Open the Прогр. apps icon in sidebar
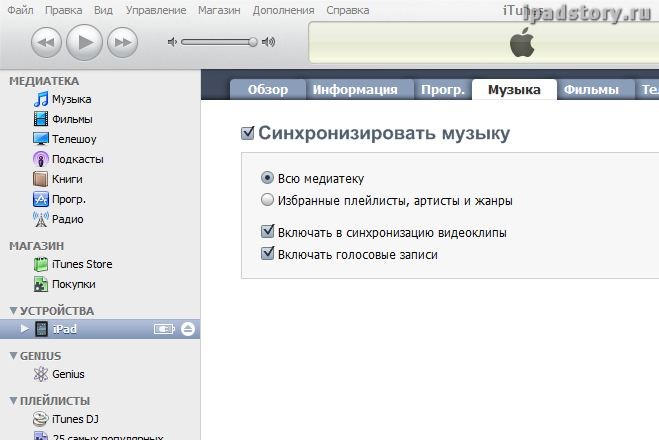659x440 pixels. tap(41, 199)
